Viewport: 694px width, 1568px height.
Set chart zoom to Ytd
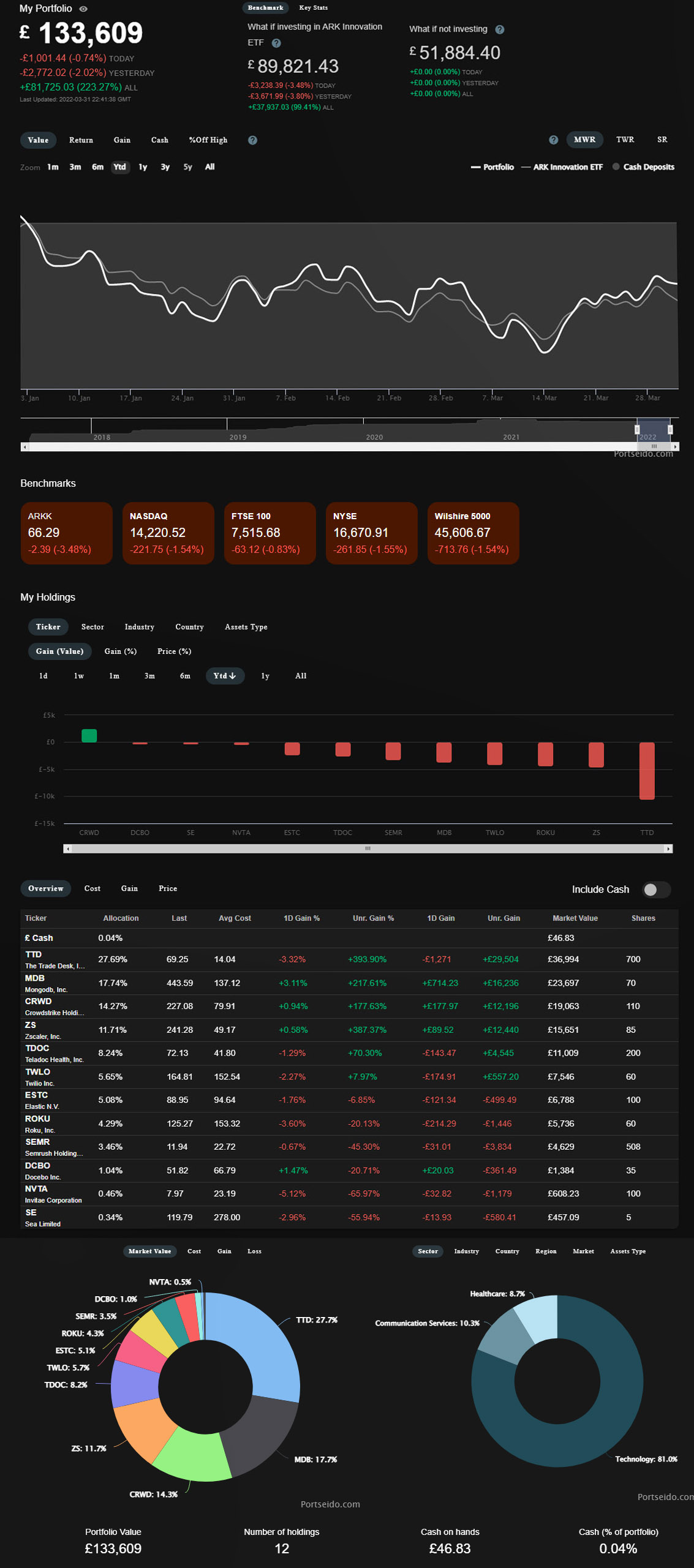click(120, 167)
